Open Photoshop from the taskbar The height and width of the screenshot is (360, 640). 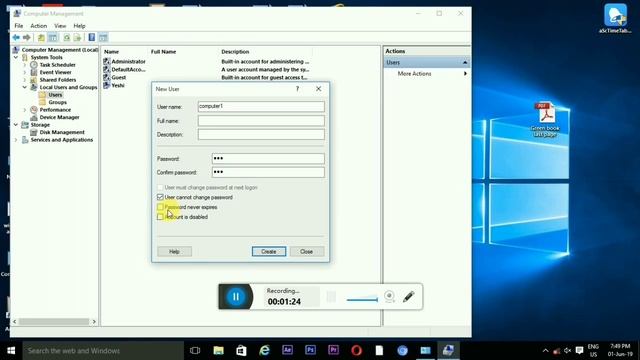(x=310, y=350)
